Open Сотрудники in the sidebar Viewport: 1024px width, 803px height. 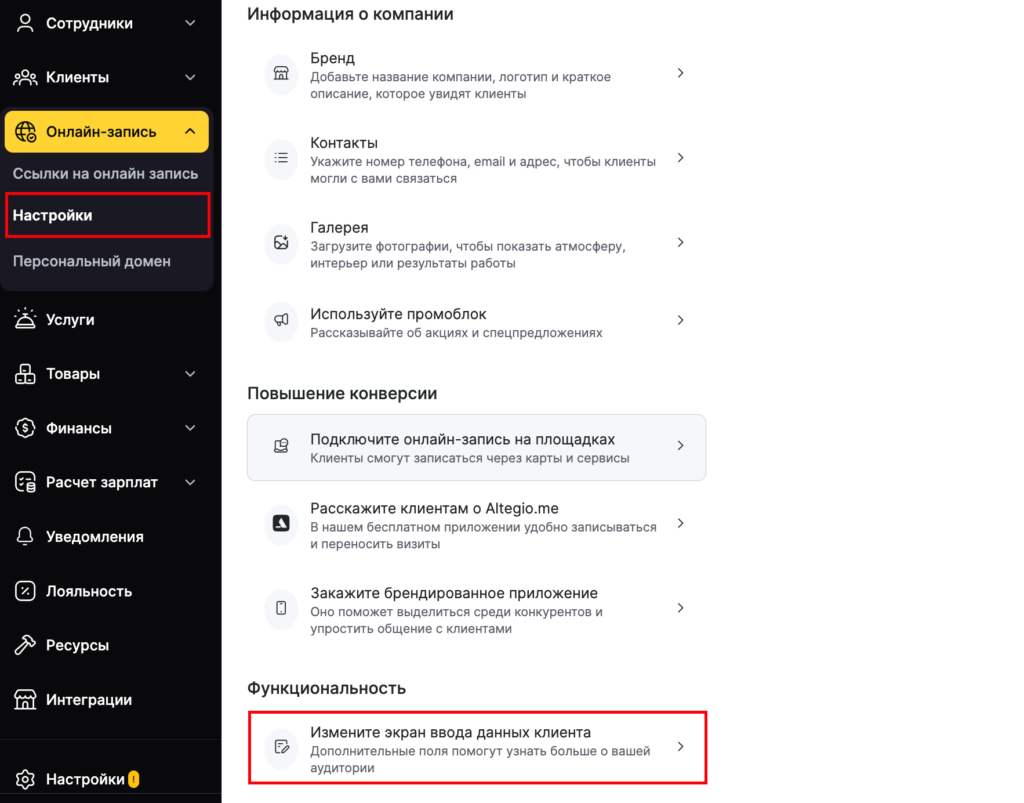[x=89, y=23]
